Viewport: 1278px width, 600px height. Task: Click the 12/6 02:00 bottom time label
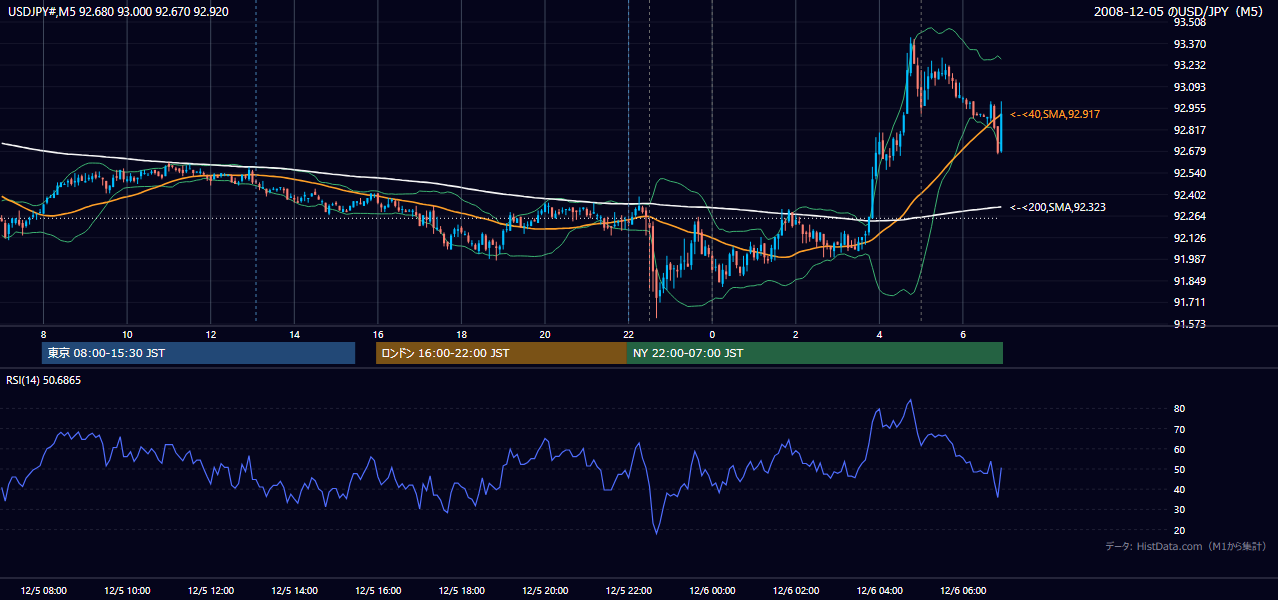(x=796, y=591)
